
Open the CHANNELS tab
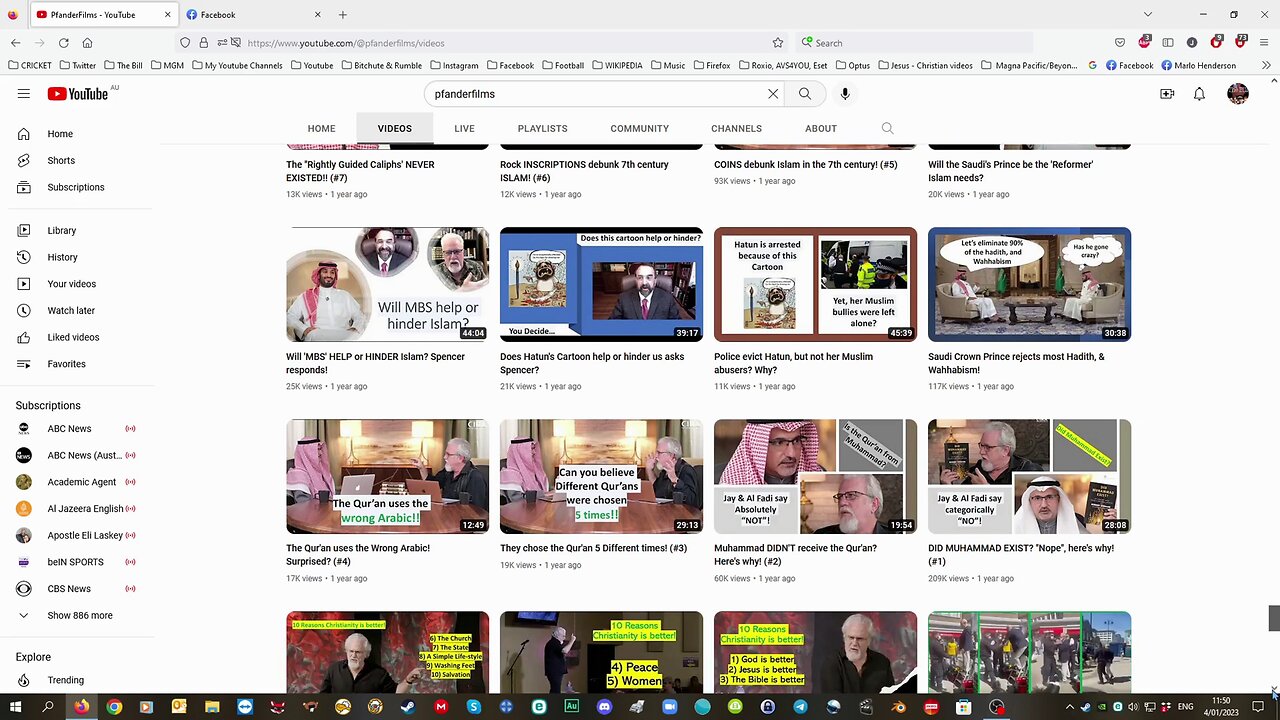[x=736, y=128]
